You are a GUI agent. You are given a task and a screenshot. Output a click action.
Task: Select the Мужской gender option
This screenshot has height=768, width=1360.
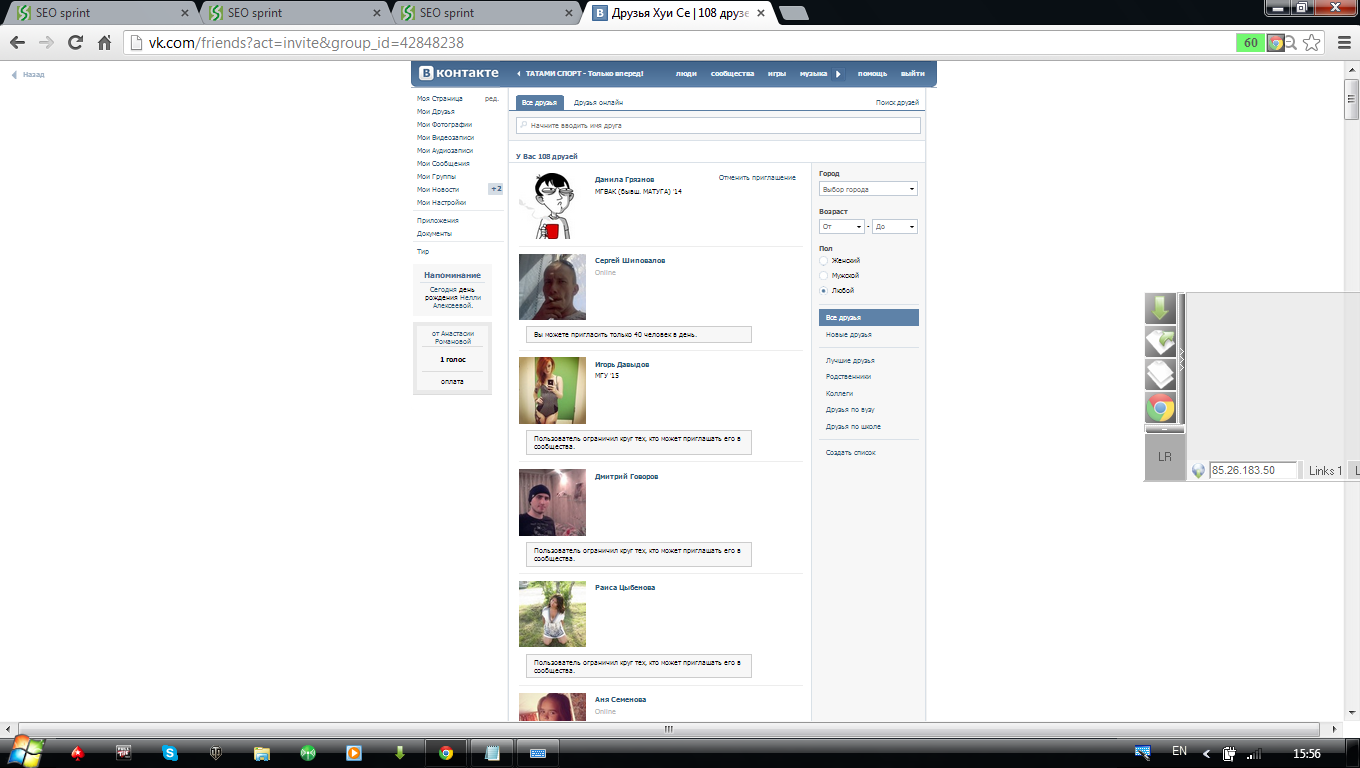click(823, 275)
